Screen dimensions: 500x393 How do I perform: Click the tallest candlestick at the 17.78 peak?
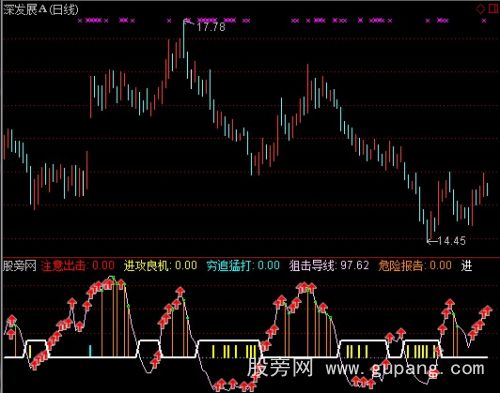tap(183, 39)
